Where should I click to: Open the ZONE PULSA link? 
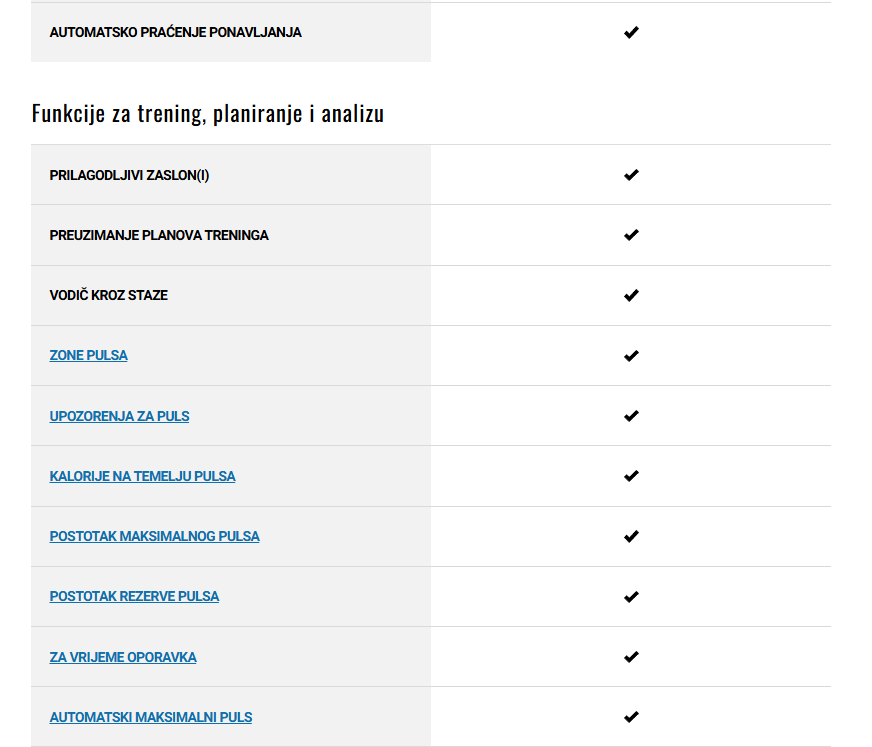click(88, 355)
